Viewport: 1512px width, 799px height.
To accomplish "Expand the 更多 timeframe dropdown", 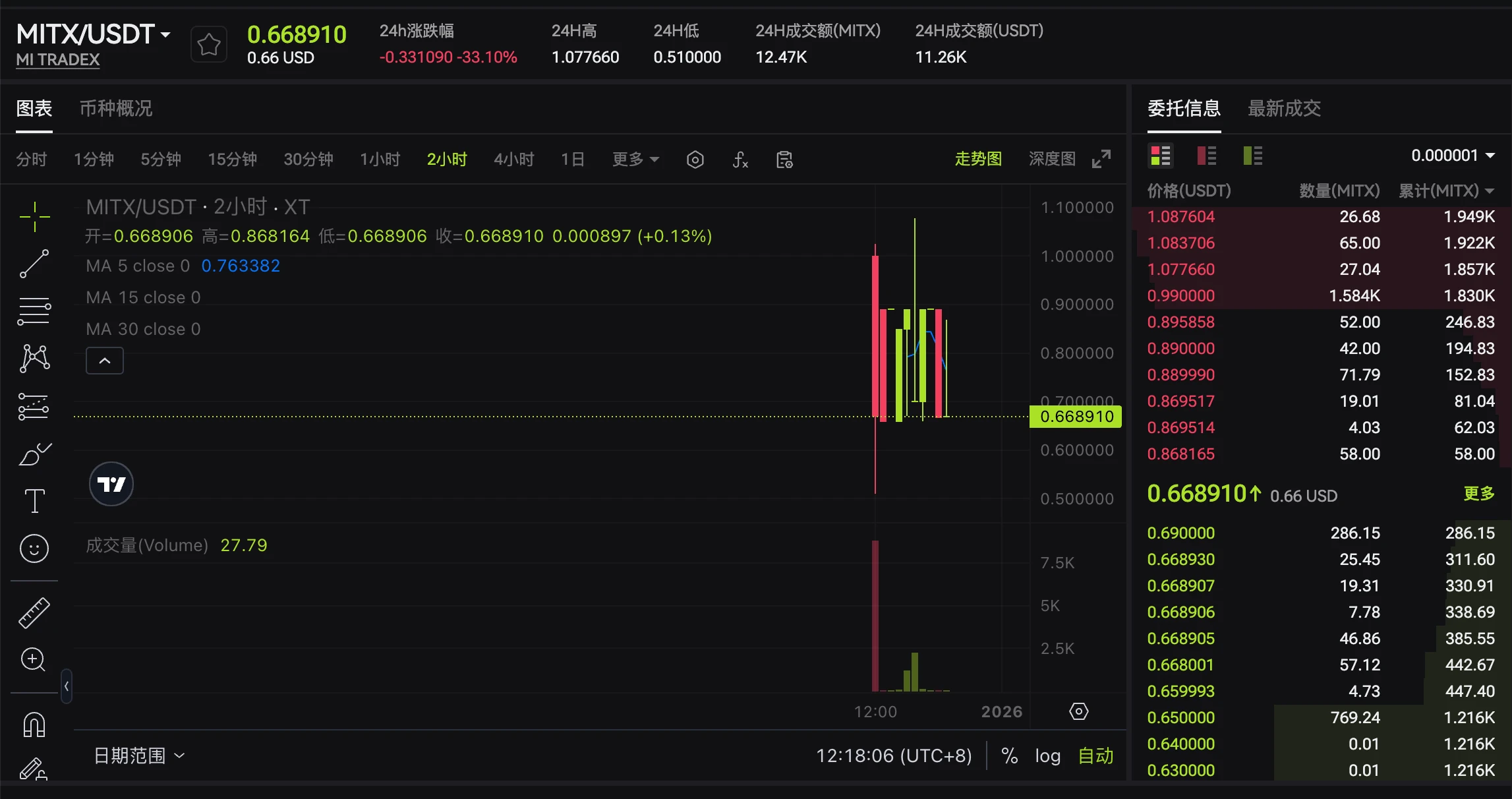I will (x=635, y=160).
